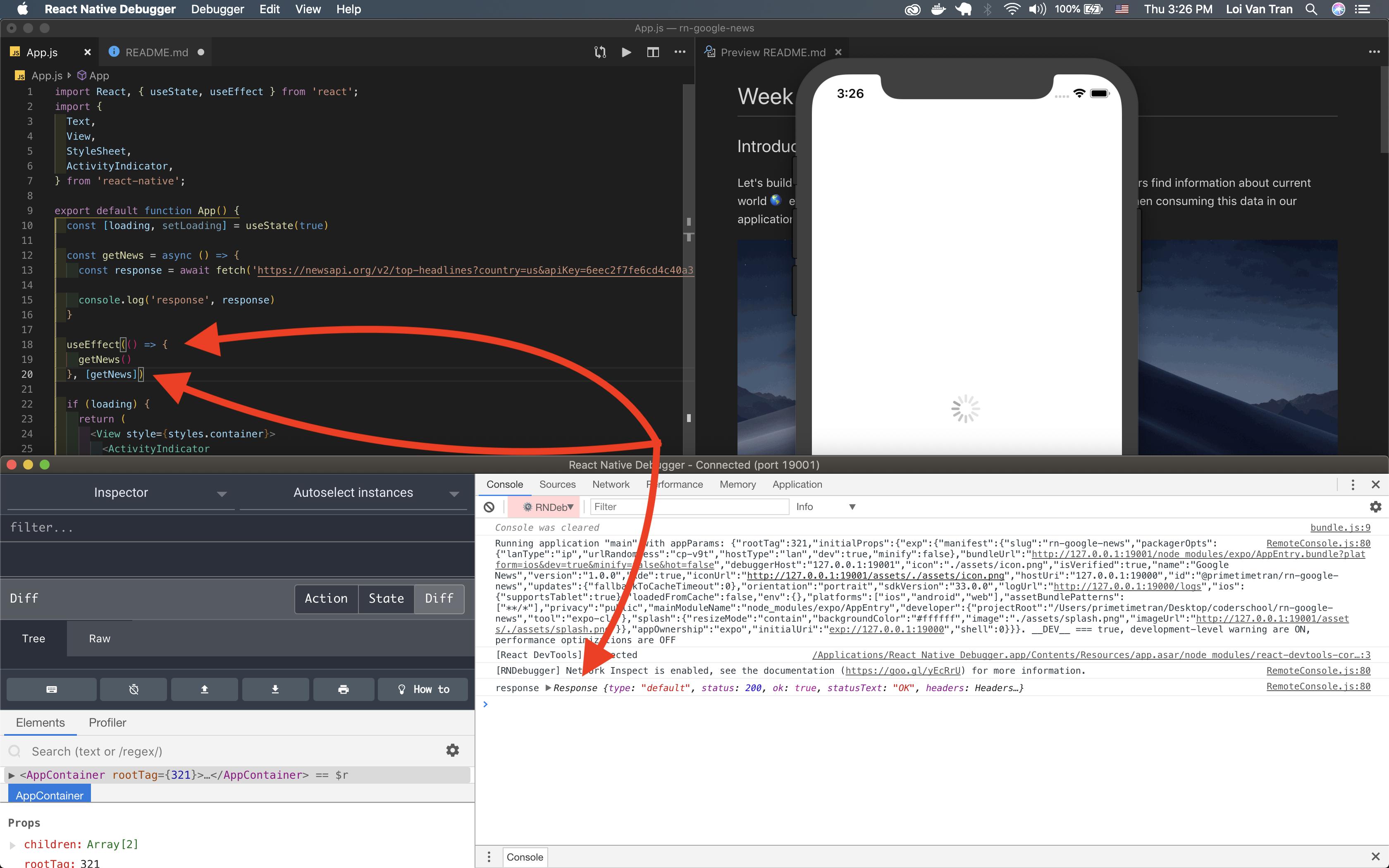Open the Info log level dropdown

(x=826, y=507)
